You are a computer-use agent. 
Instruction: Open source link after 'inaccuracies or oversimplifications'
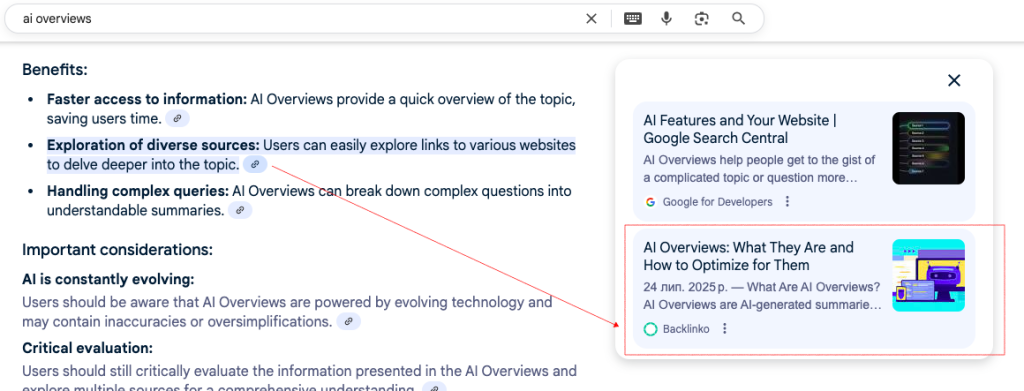348,321
